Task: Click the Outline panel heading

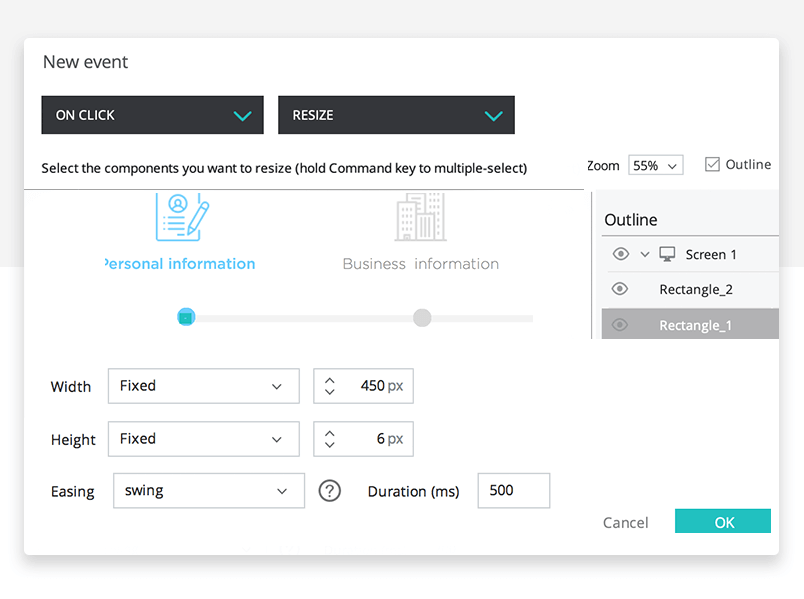Action: 631,219
